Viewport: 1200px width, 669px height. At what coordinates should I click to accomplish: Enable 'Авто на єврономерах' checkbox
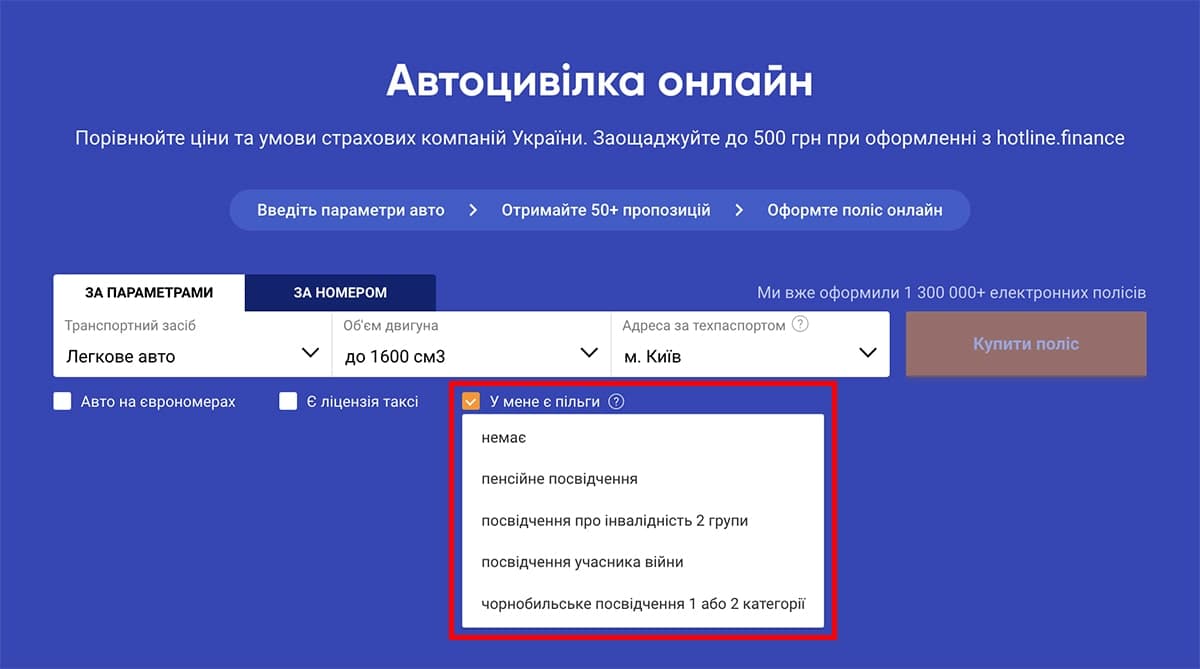62,401
